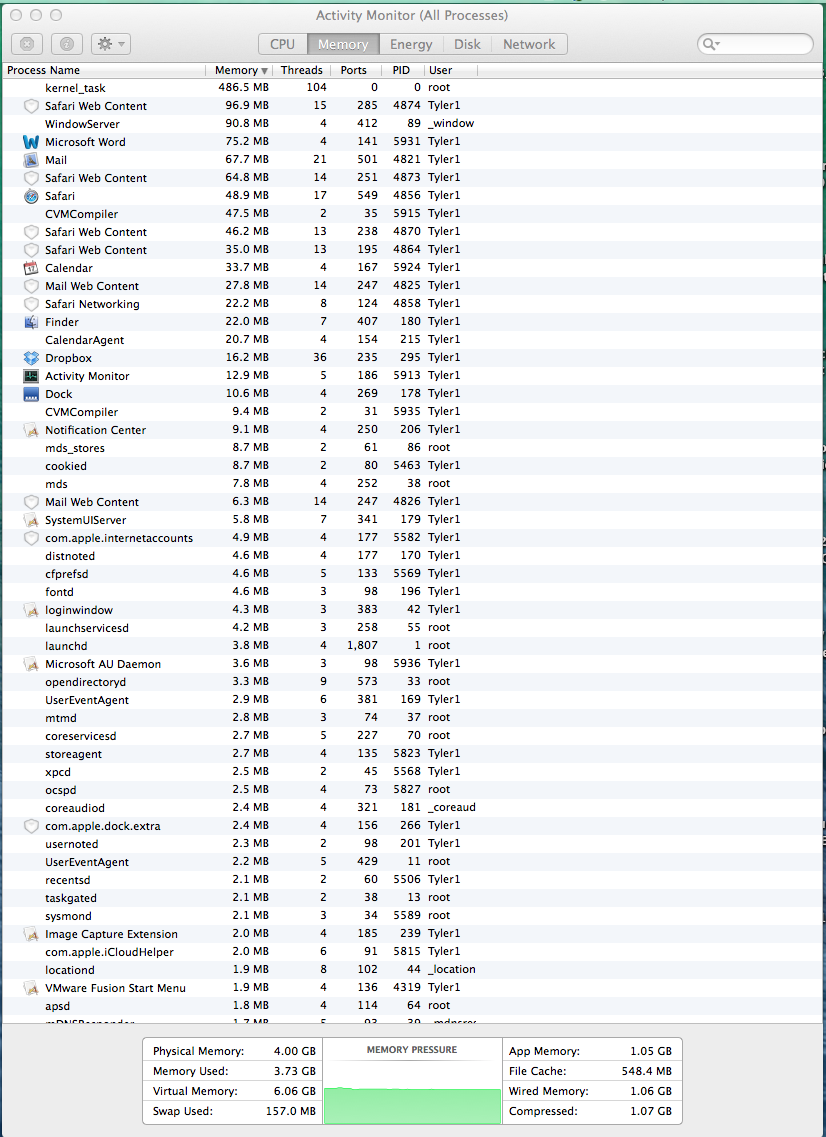826x1137 pixels.
Task: Select the Memory tab
Action: (342, 44)
